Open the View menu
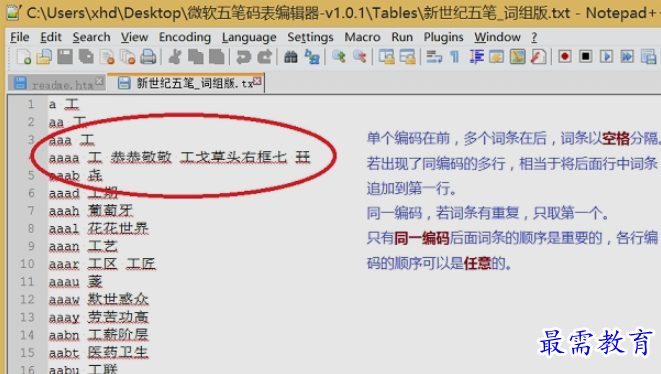The image size is (661, 374). point(134,37)
